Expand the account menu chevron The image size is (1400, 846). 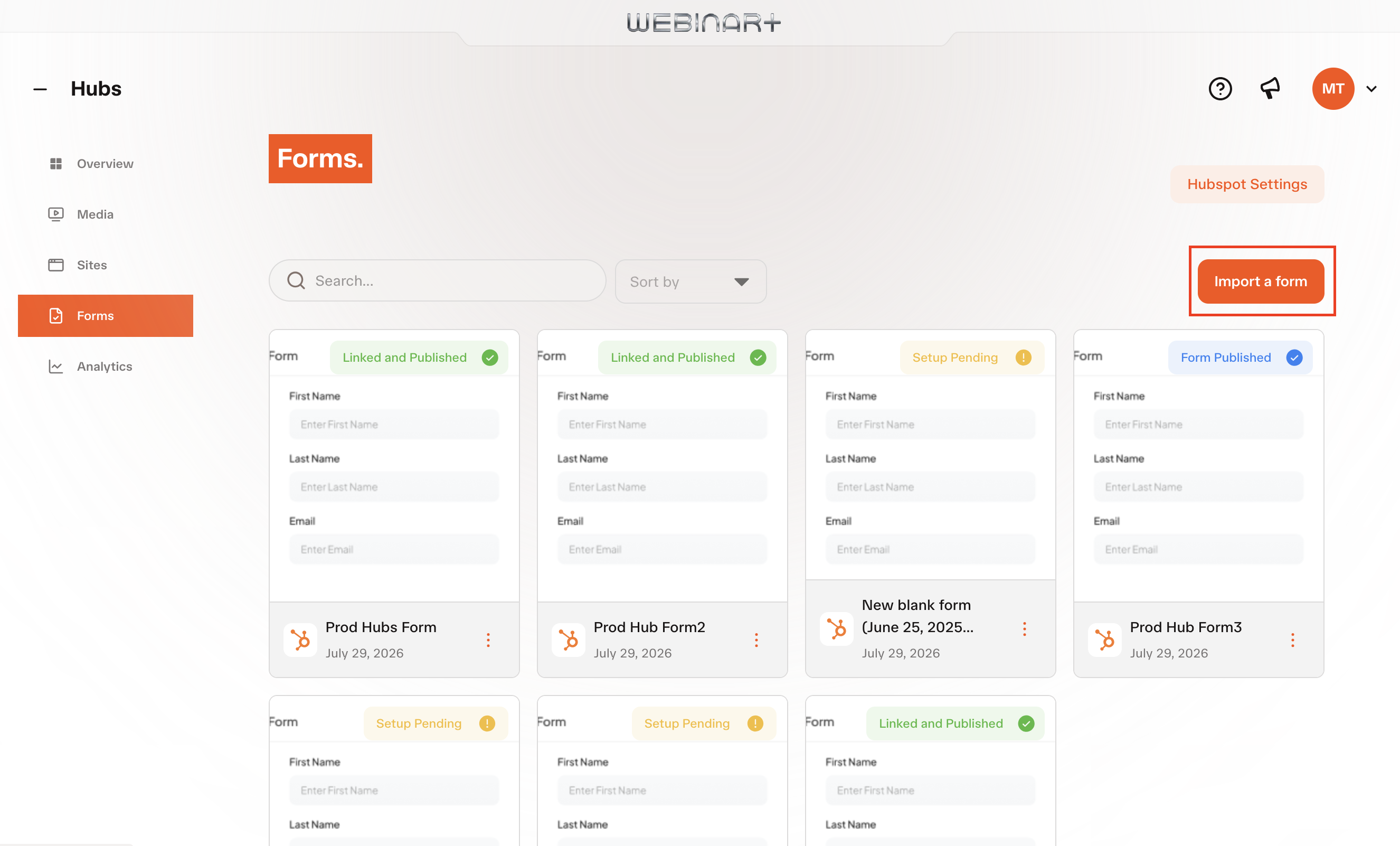coord(1371,89)
